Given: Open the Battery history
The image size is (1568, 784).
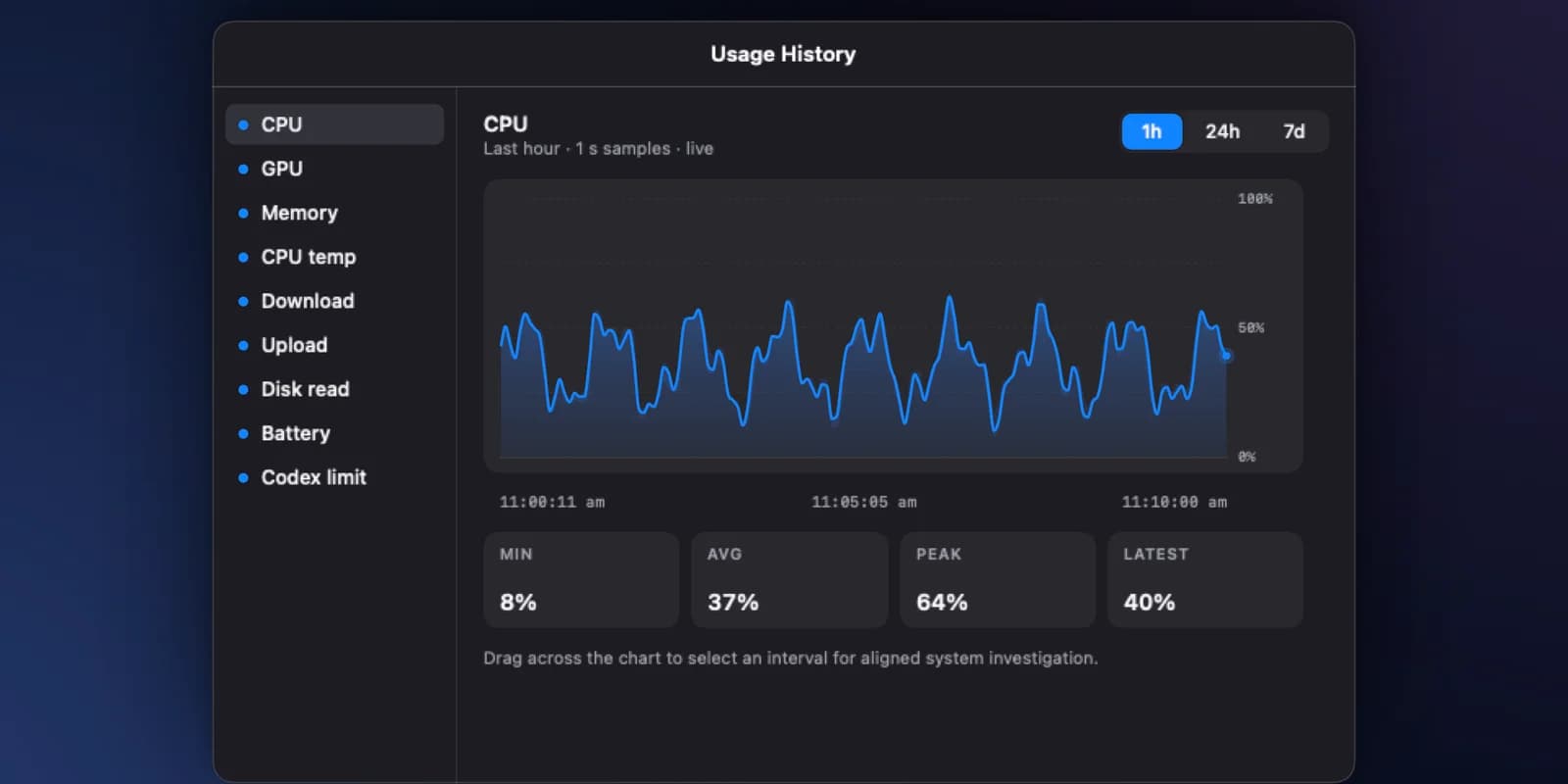Looking at the screenshot, I should pos(334,433).
